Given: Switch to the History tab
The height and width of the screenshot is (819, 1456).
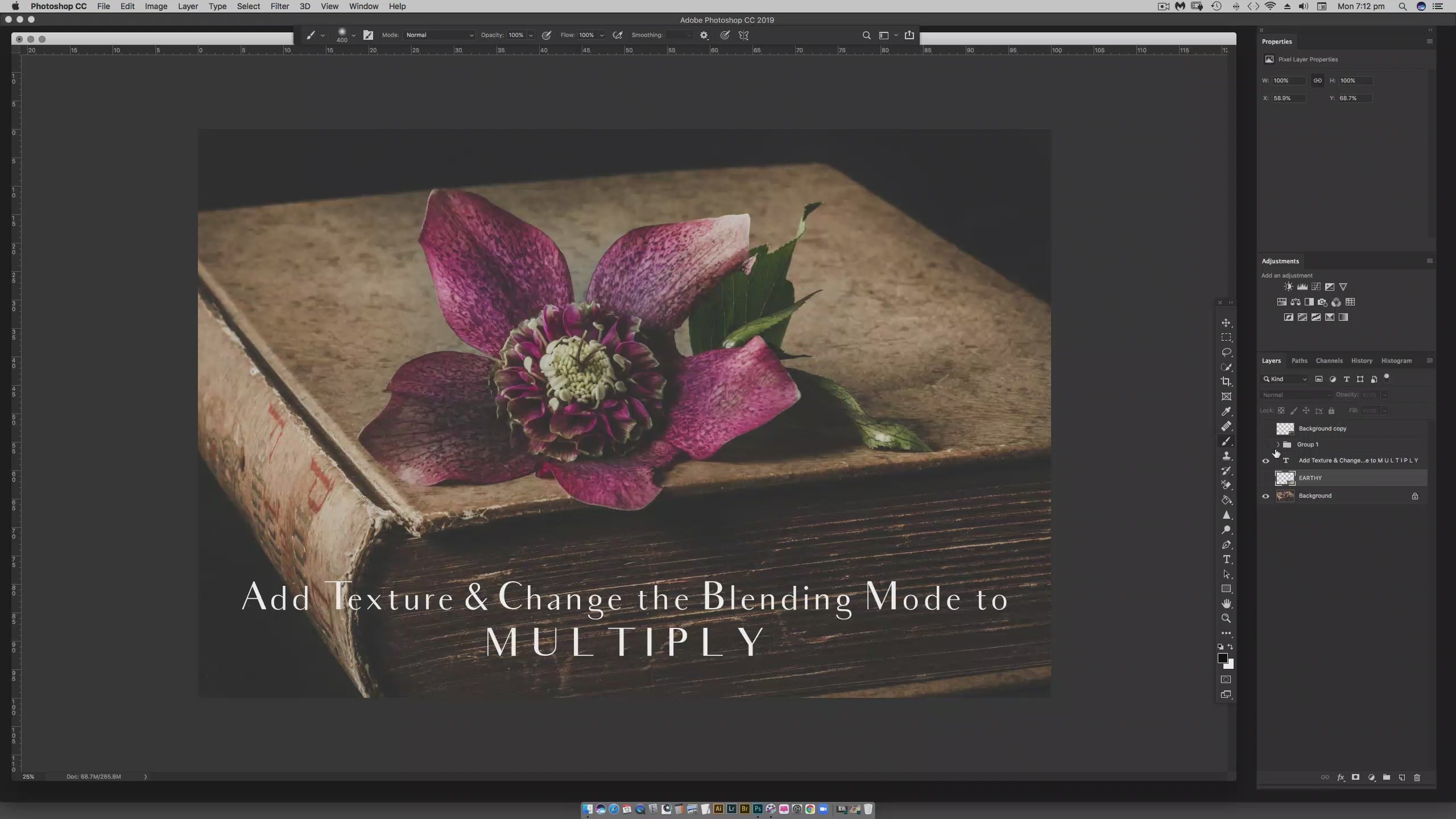Looking at the screenshot, I should coord(1362,361).
